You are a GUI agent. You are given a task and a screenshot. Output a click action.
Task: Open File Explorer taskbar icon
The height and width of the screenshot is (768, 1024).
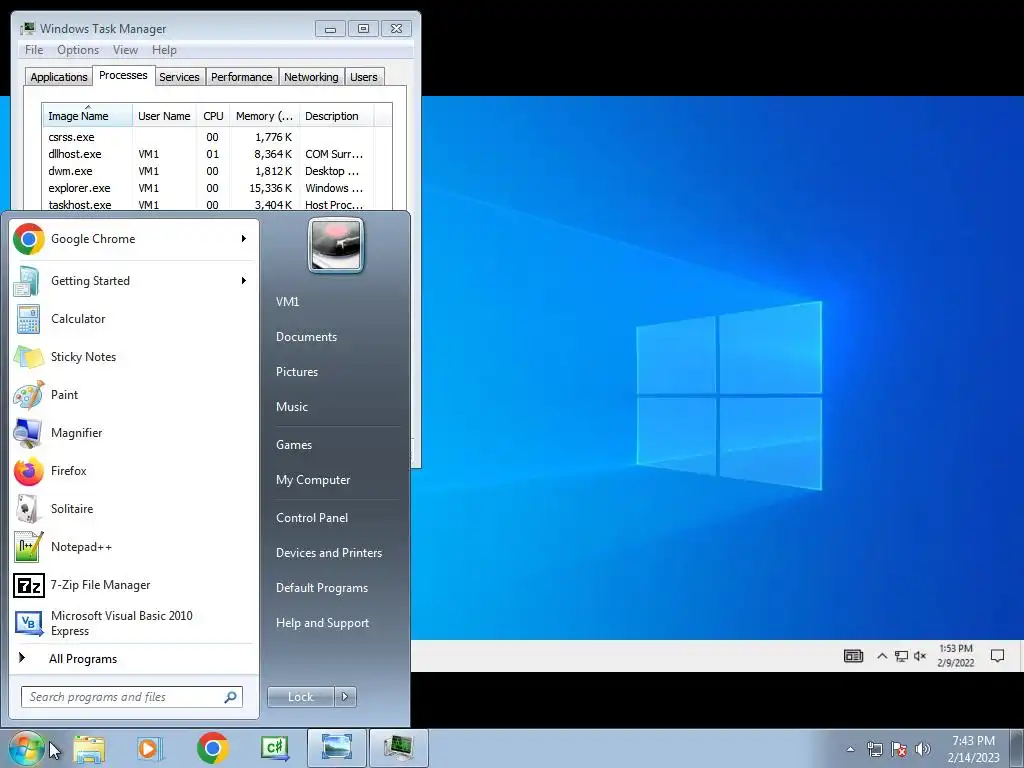pos(89,748)
